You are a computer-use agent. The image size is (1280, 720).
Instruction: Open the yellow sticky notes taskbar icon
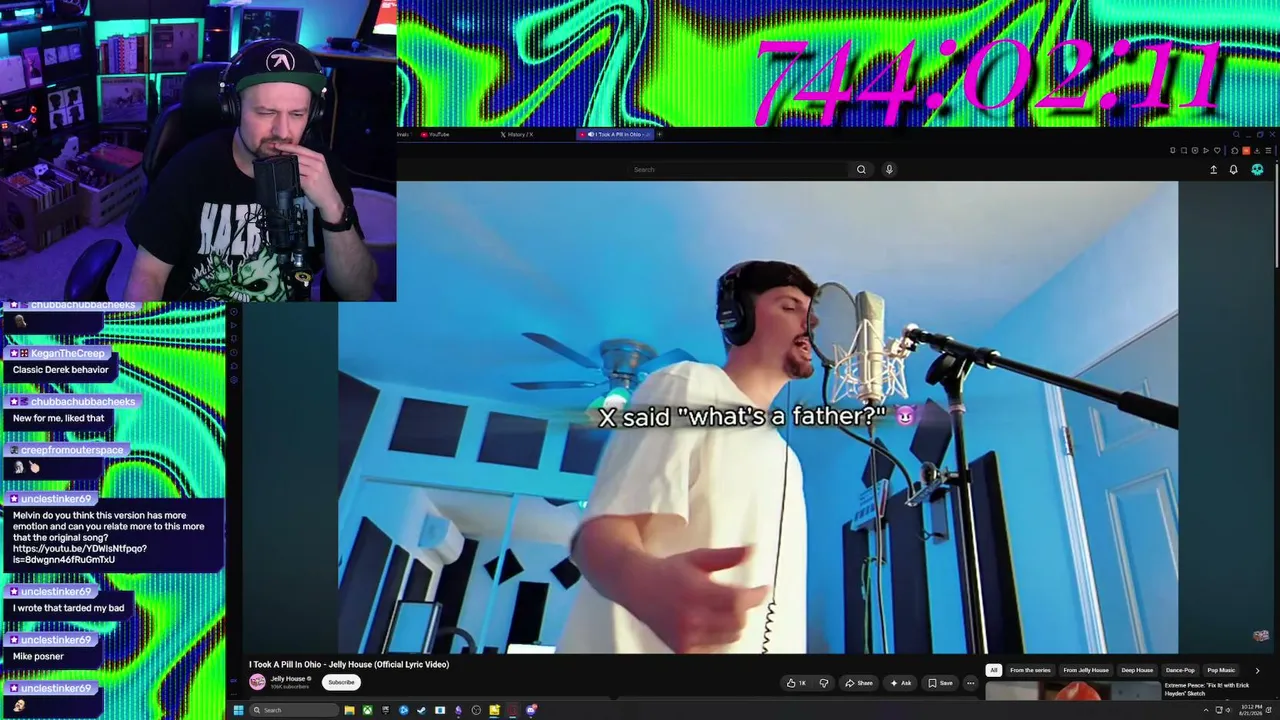494,710
